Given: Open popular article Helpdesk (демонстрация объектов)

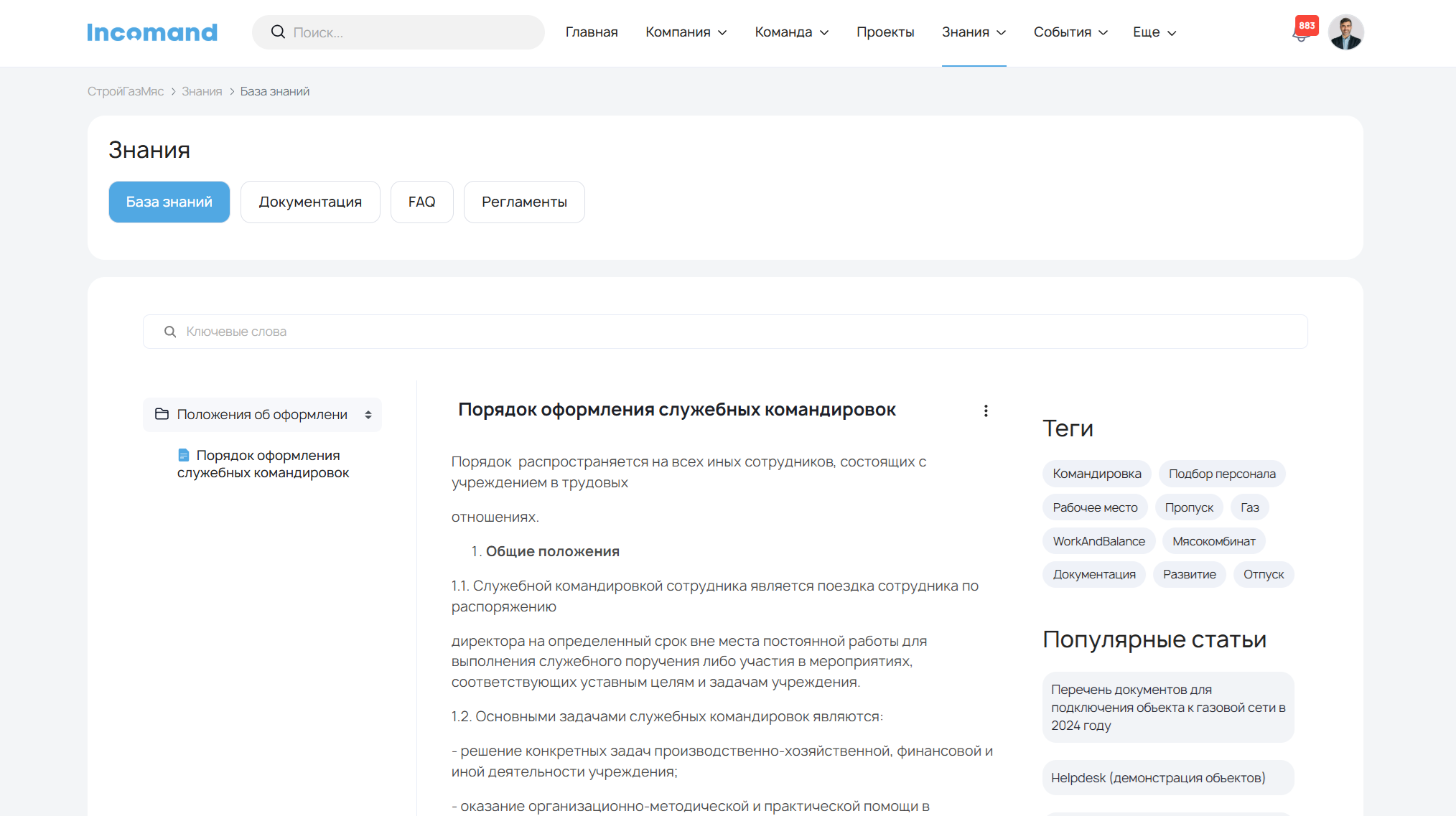Looking at the screenshot, I should click(1168, 778).
